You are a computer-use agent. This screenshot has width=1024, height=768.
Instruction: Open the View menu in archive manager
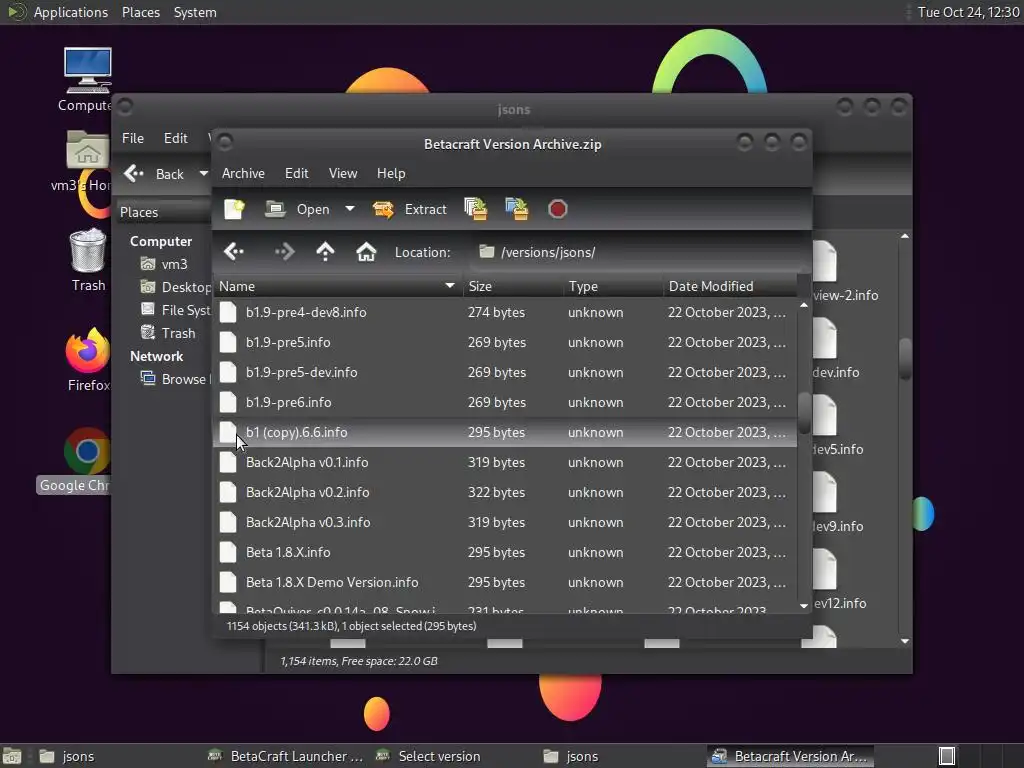[343, 173]
